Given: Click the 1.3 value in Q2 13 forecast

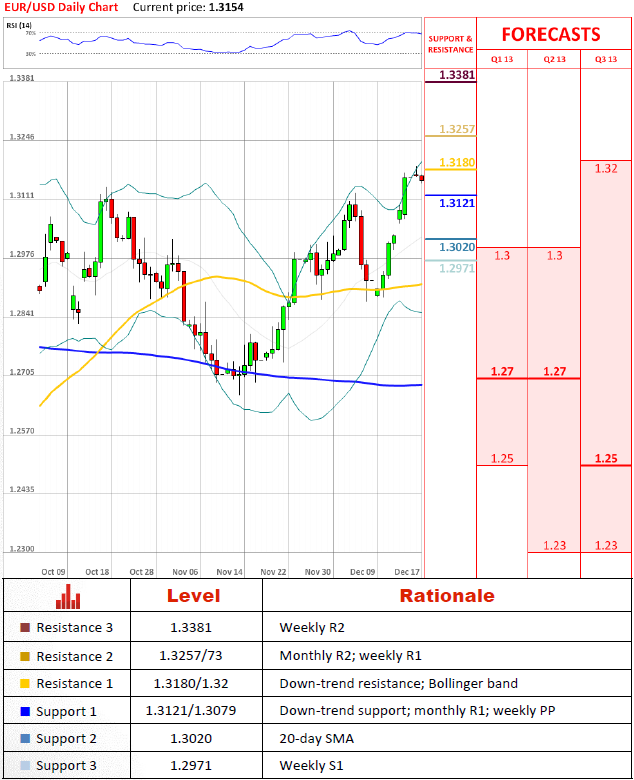Looking at the screenshot, I should 554,256.
